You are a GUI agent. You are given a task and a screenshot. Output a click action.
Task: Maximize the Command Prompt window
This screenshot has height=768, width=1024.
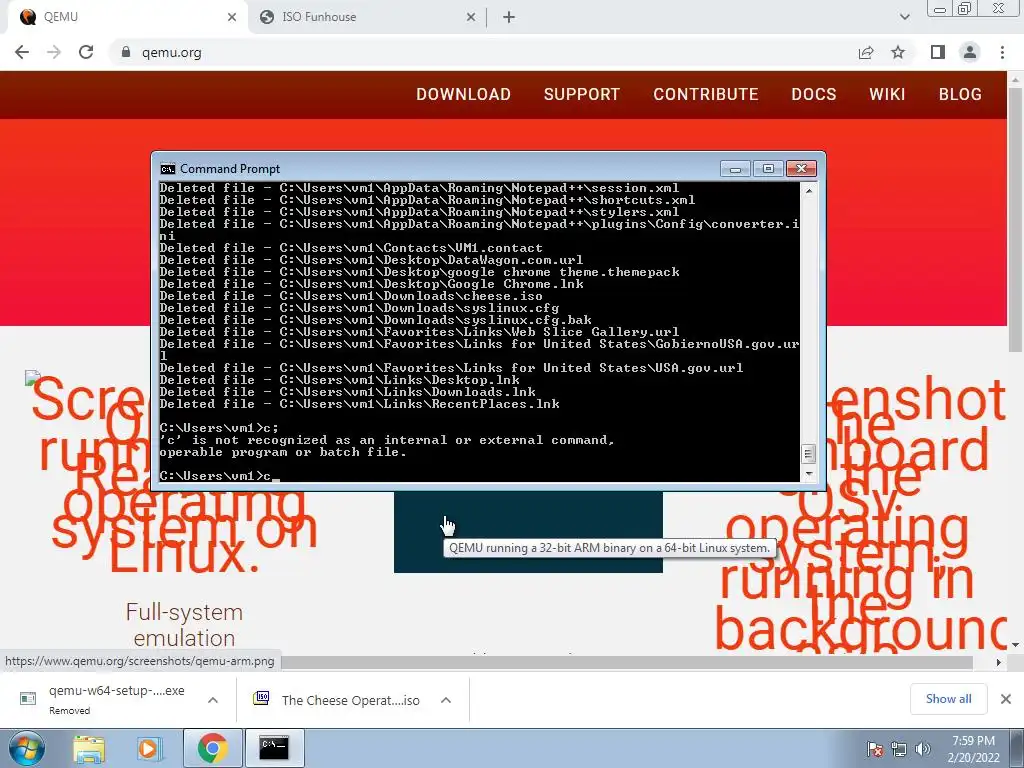tap(768, 169)
